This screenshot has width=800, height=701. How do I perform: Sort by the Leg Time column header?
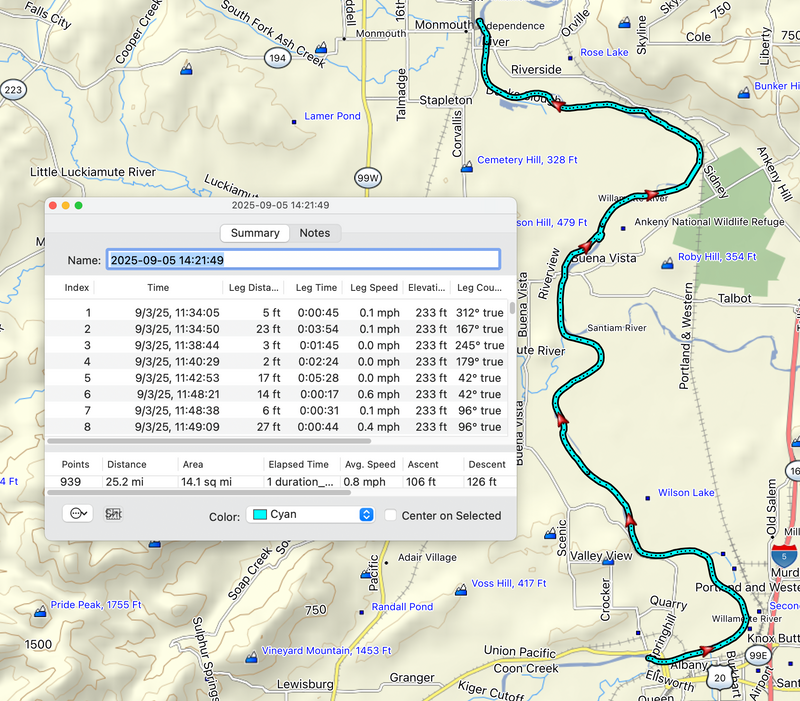pos(316,288)
